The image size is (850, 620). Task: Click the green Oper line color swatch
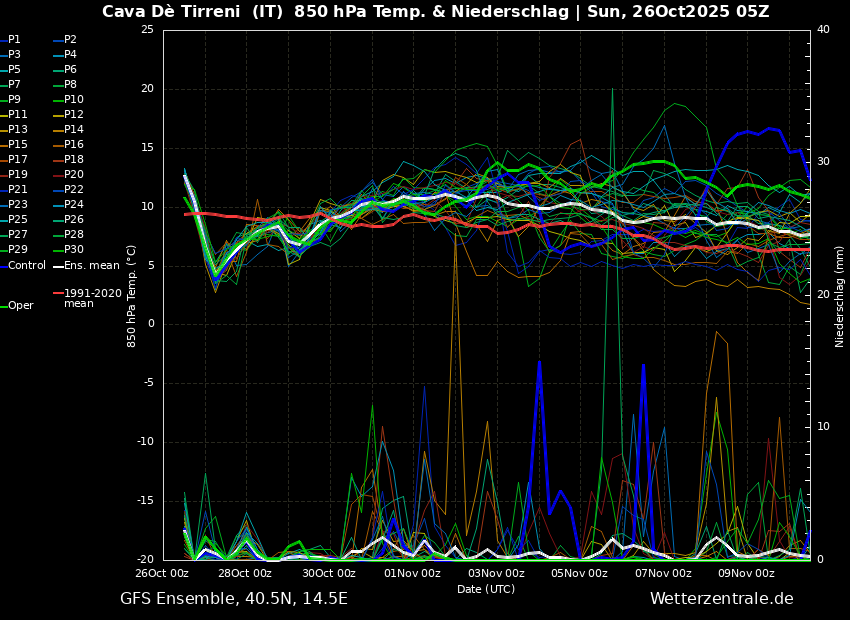3,306
